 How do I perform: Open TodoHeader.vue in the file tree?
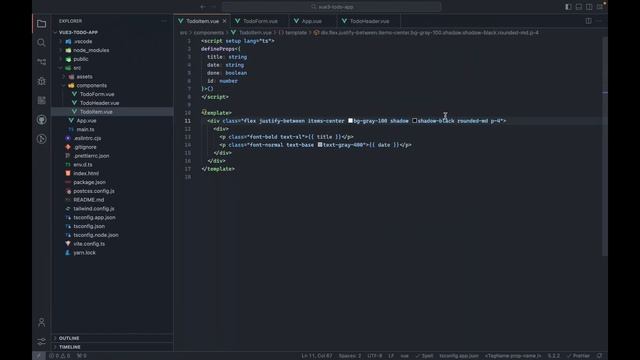(112, 103)
